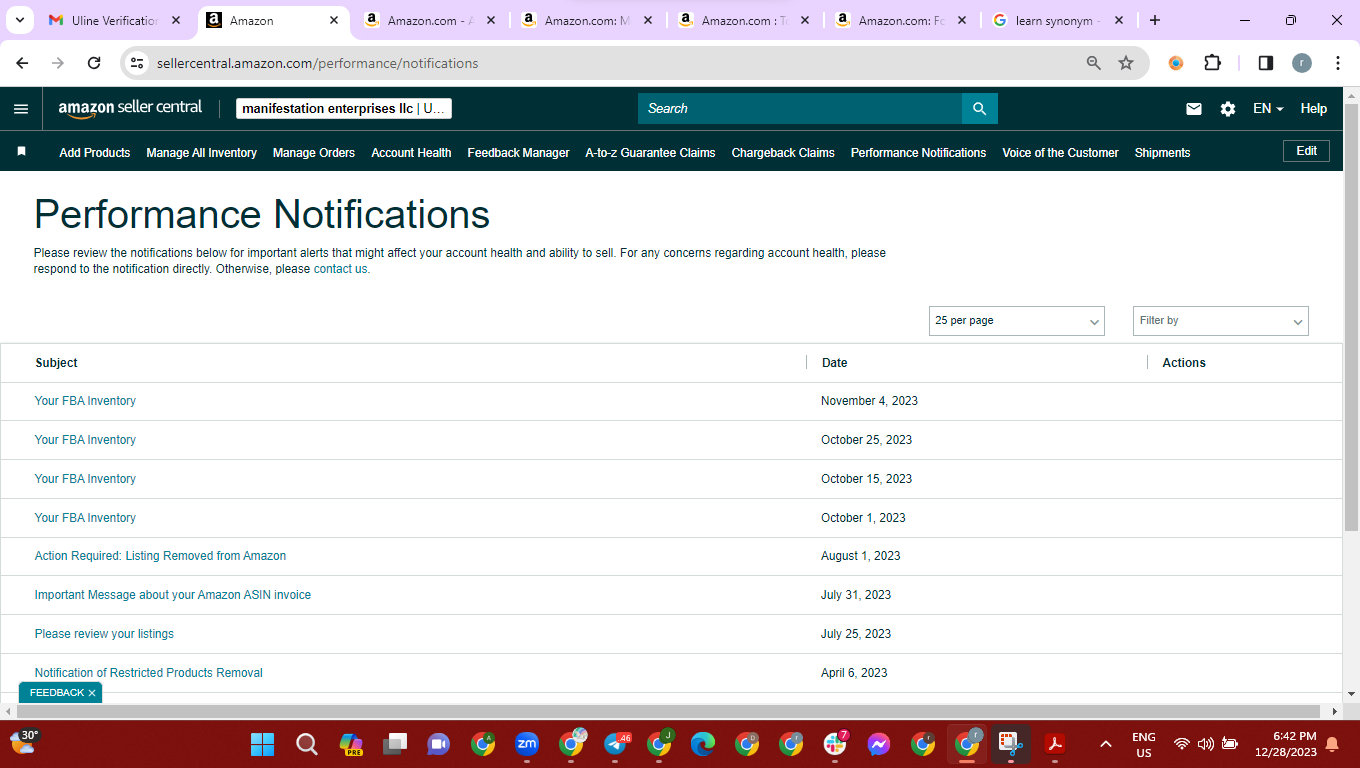Open Microsoft Edge from the taskbar
This screenshot has height=768, width=1360.
tap(703, 744)
